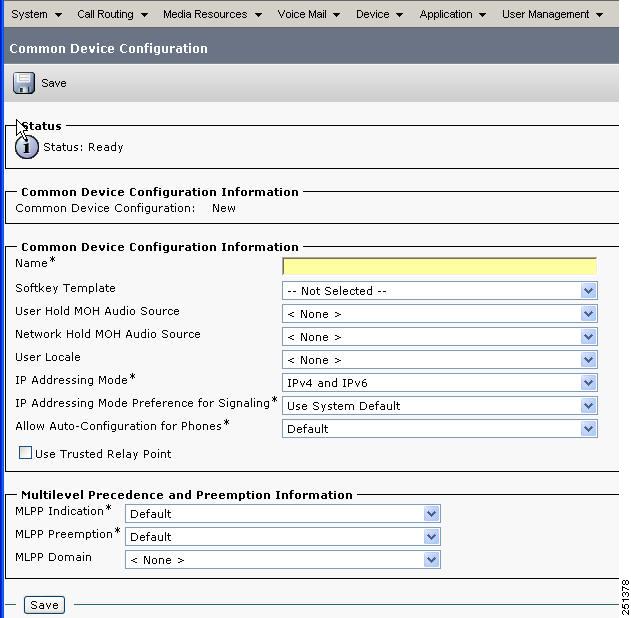Click the Use Trusted Relay Point label
This screenshot has height=618, width=631.
[103, 454]
